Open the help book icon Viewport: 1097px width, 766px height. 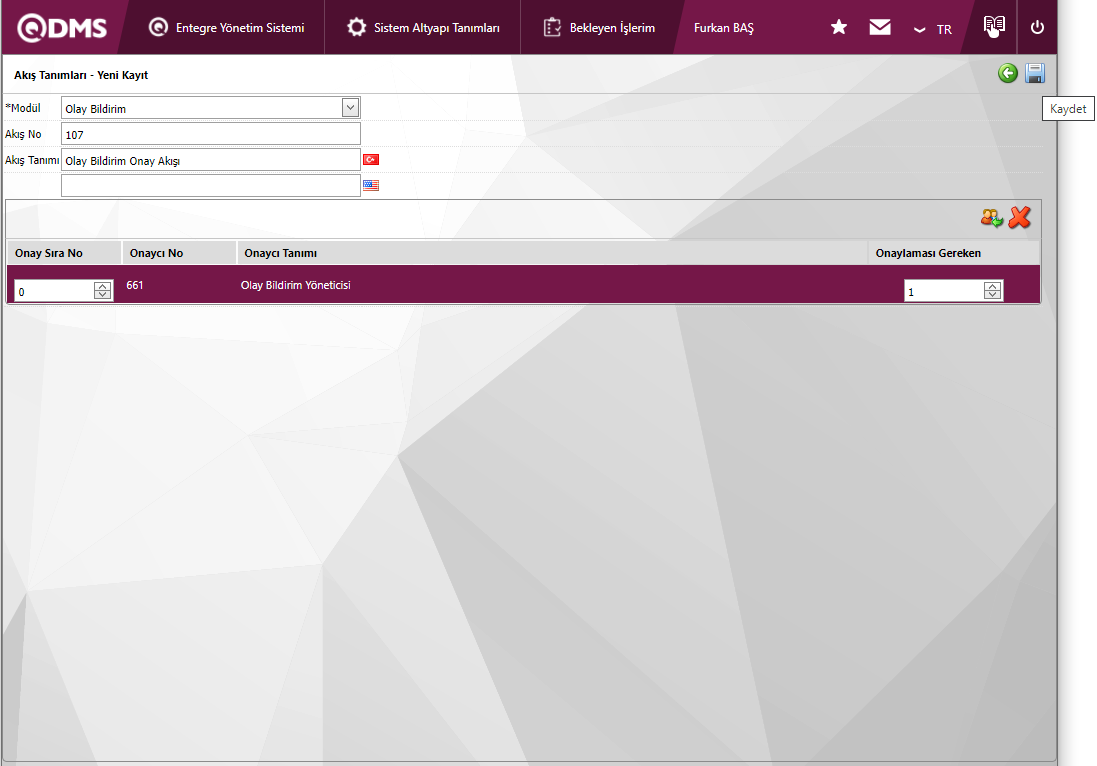(x=994, y=27)
